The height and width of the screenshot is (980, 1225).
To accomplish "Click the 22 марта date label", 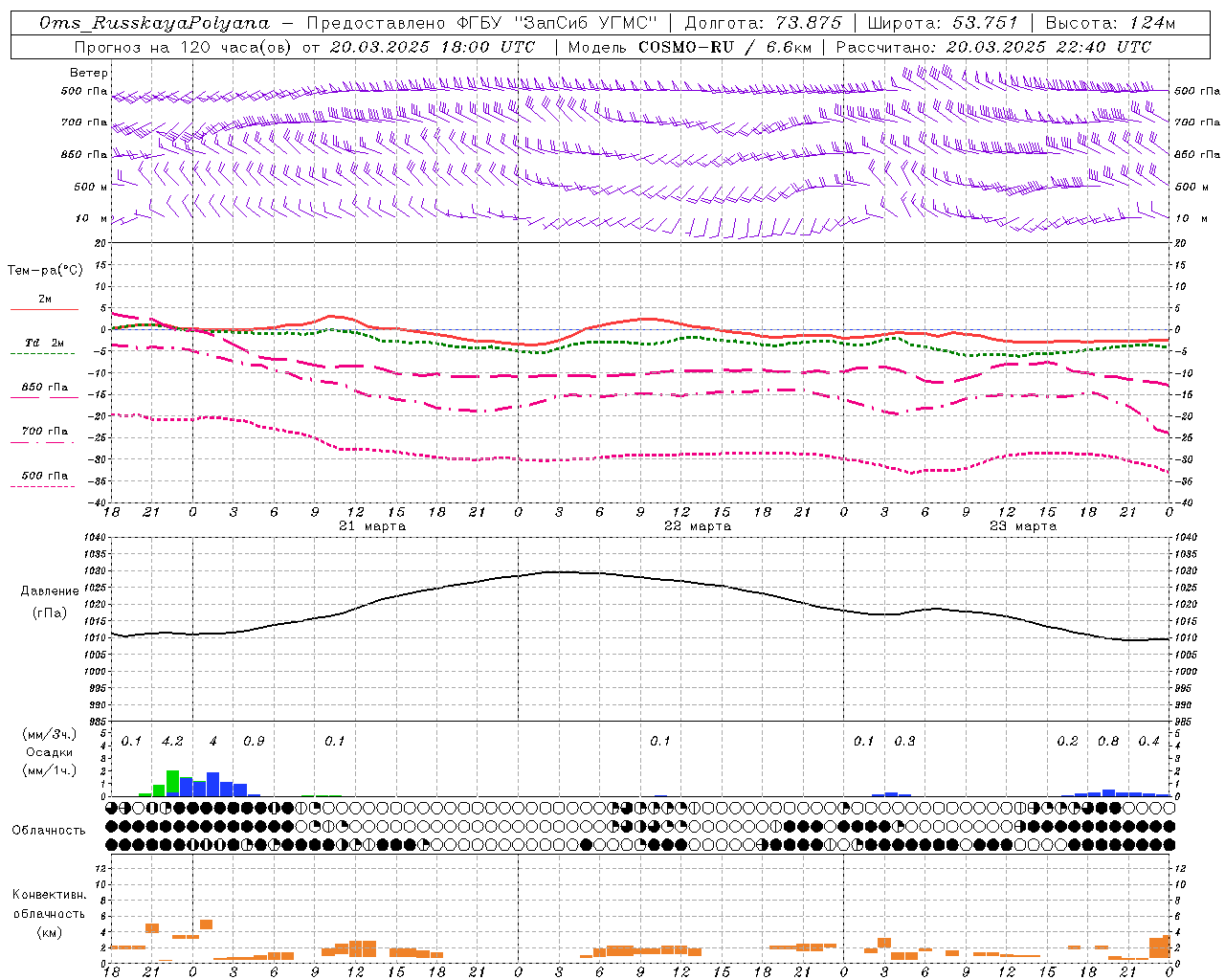I will click(x=698, y=526).
